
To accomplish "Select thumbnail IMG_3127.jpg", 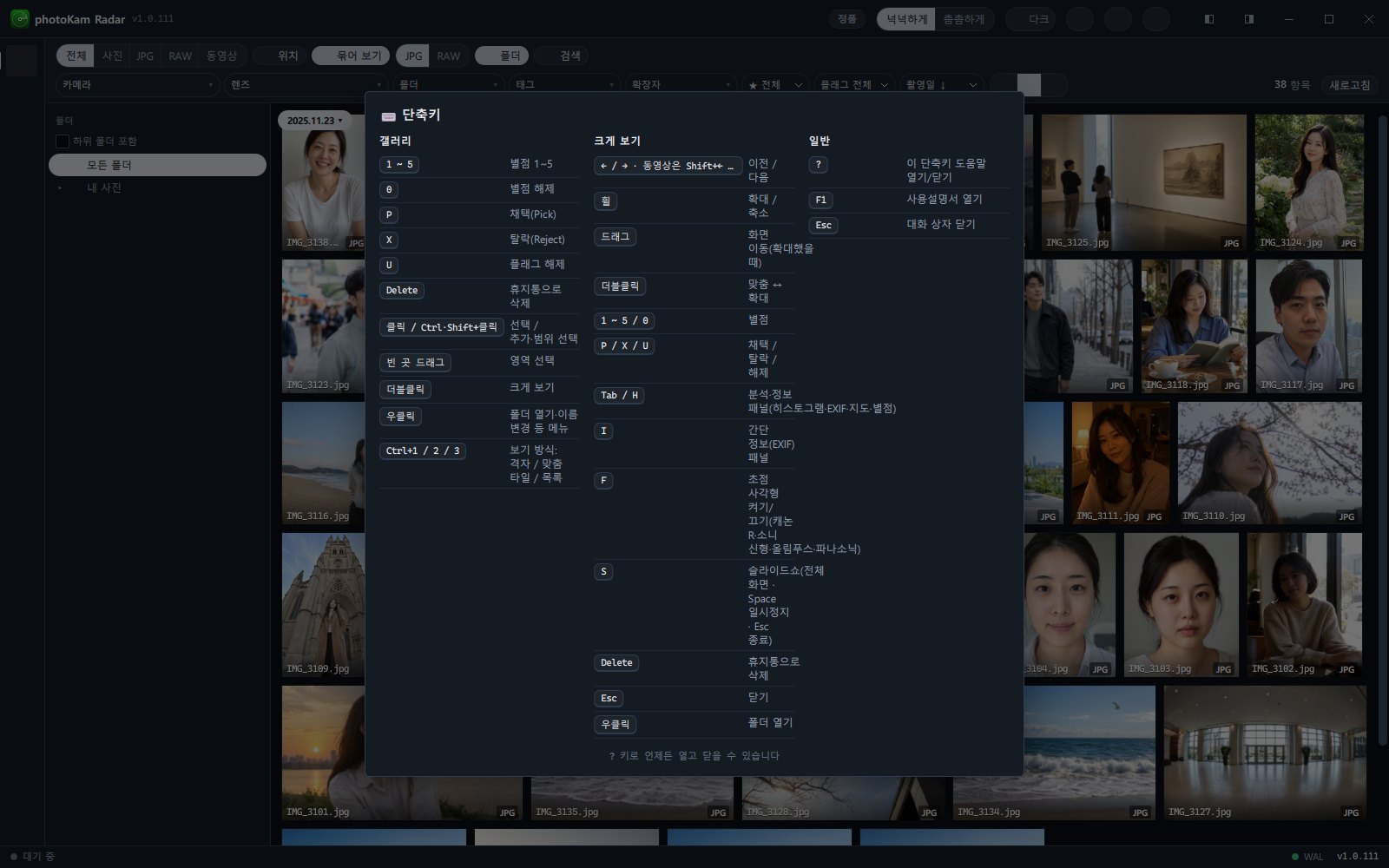I will (x=1265, y=753).
